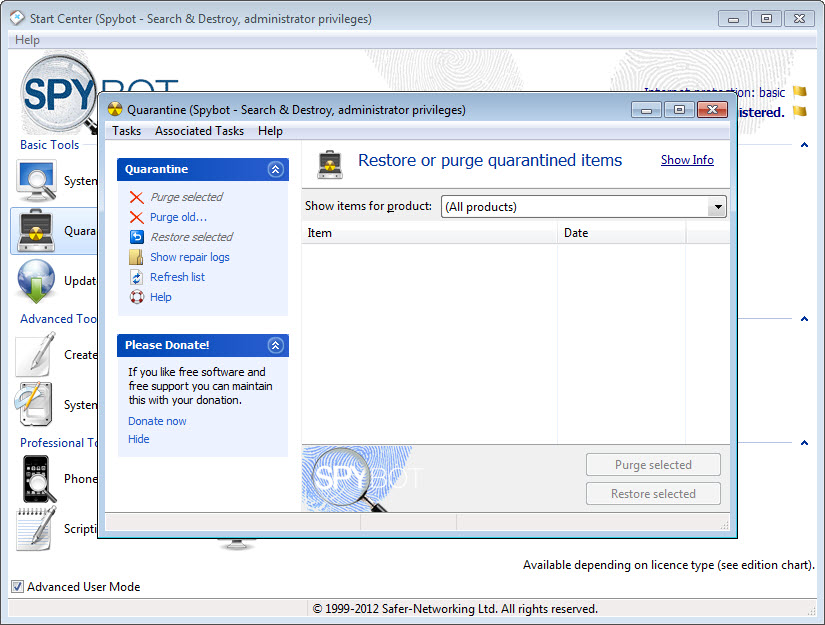Screen dimensions: 825x625
Task: Click the red X icon beside Purge selected
Action: [x=136, y=197]
